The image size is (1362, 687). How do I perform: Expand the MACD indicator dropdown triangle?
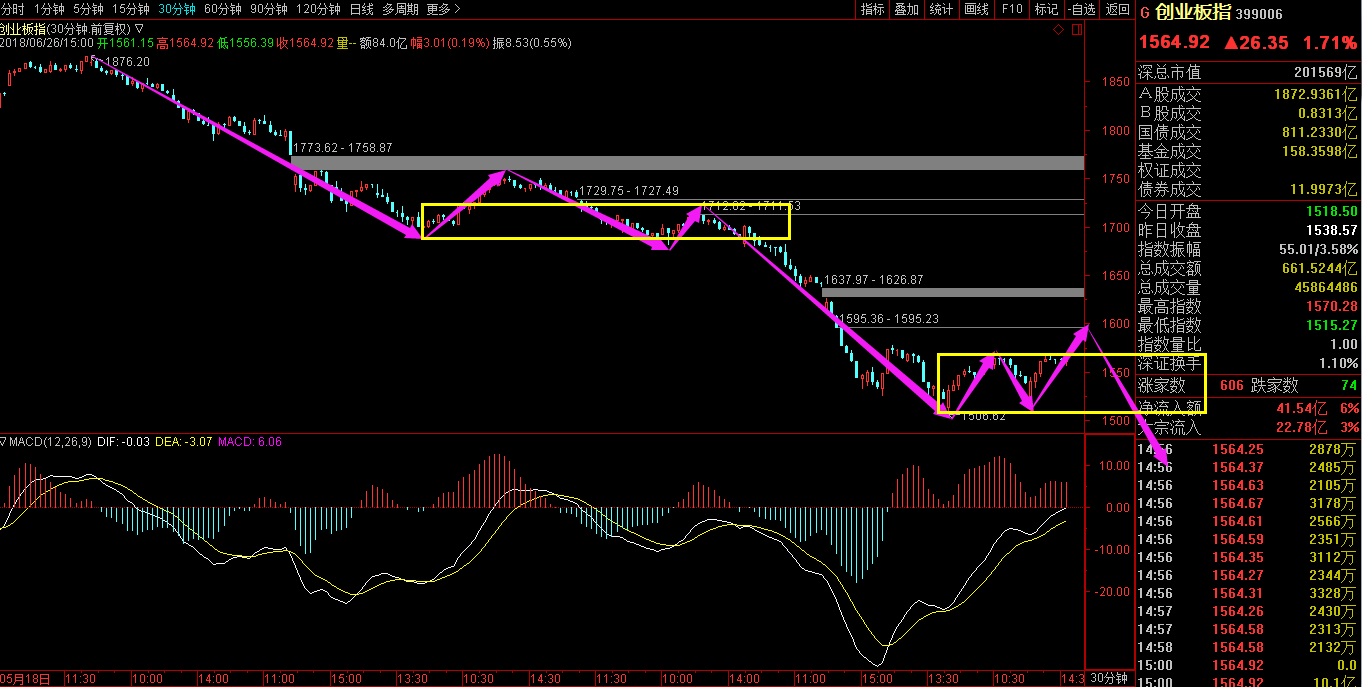click(4, 441)
